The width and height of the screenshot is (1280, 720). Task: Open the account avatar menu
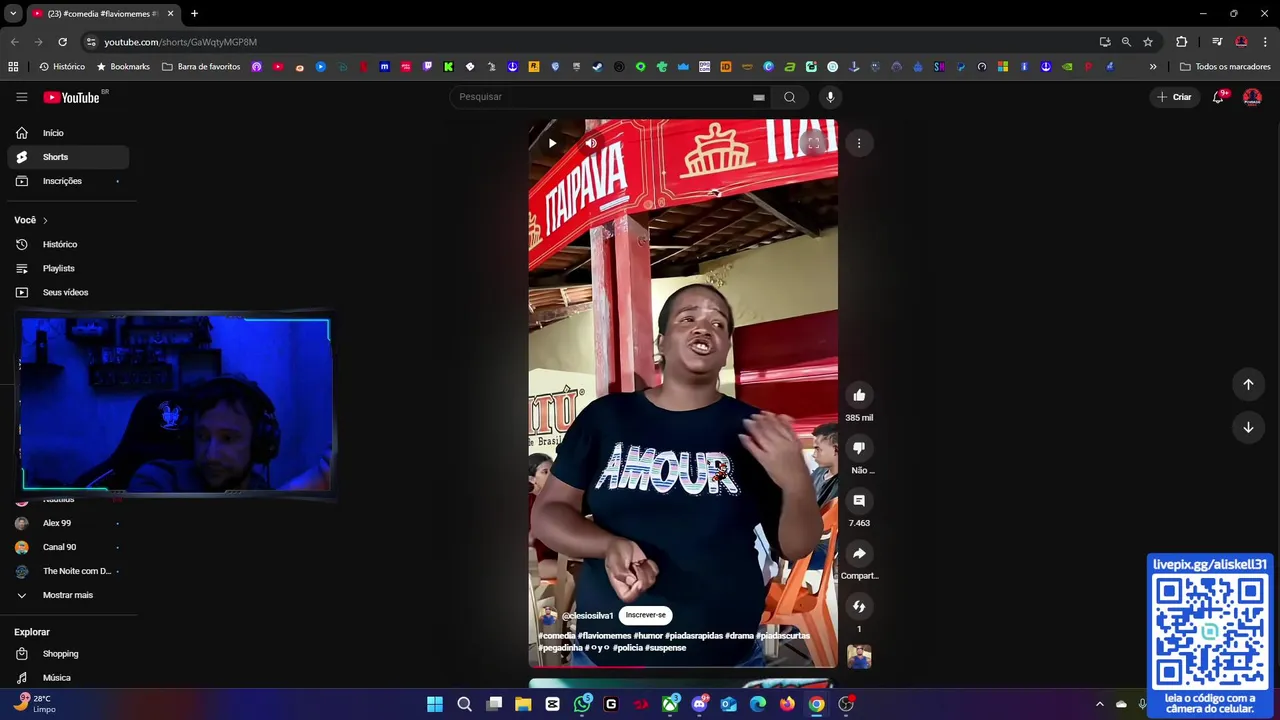1252,97
